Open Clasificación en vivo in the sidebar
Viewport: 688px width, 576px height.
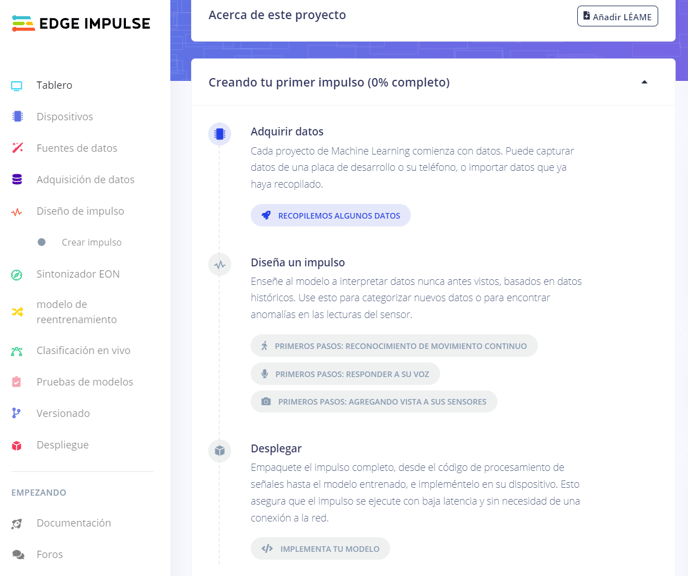coord(83,351)
